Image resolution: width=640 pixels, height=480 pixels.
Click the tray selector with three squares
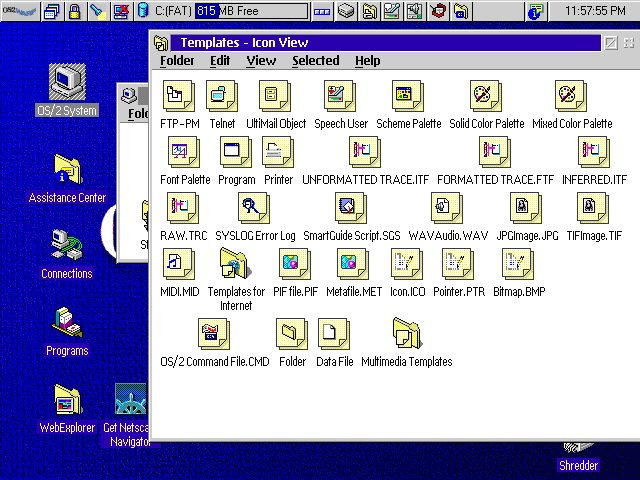[322, 11]
